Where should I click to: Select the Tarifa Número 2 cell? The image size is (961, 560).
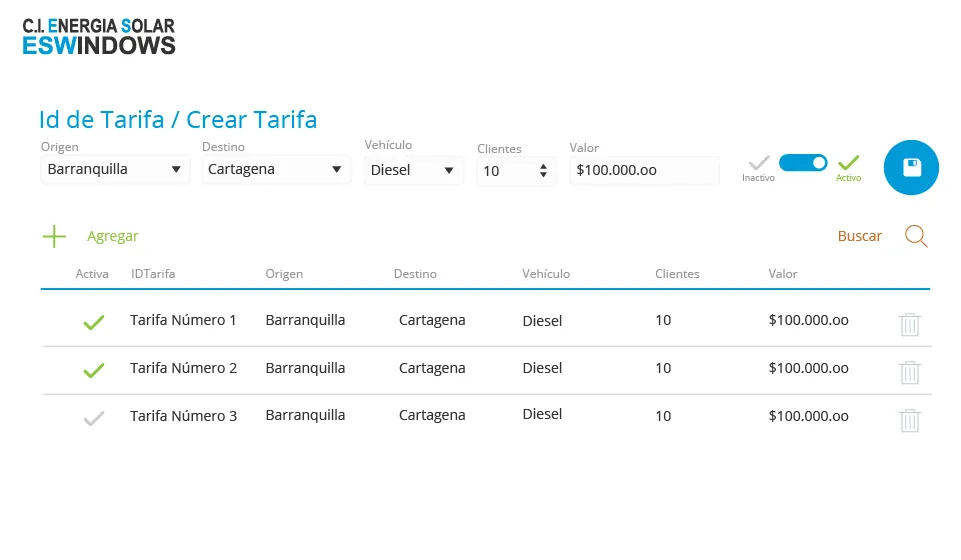click(x=183, y=368)
